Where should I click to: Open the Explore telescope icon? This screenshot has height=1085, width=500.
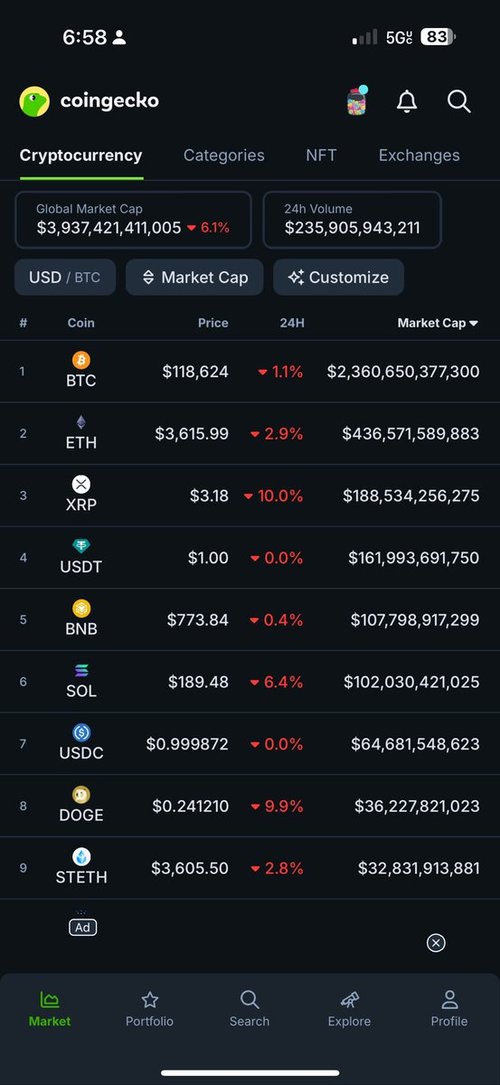[x=349, y=1000]
